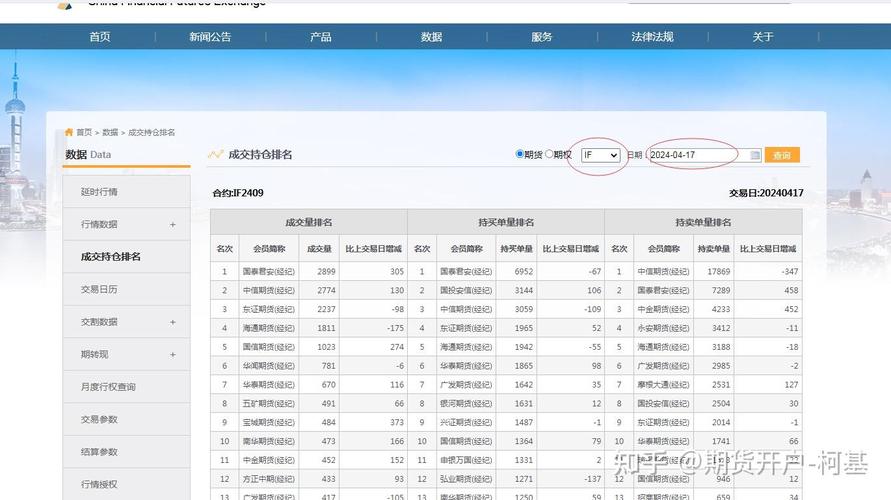Open 交易参数 in the sidebar
The height and width of the screenshot is (500, 891).
pyautogui.click(x=126, y=419)
